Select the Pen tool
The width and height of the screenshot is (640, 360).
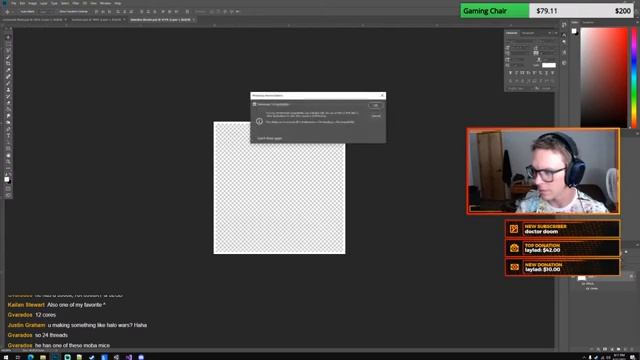8,129
